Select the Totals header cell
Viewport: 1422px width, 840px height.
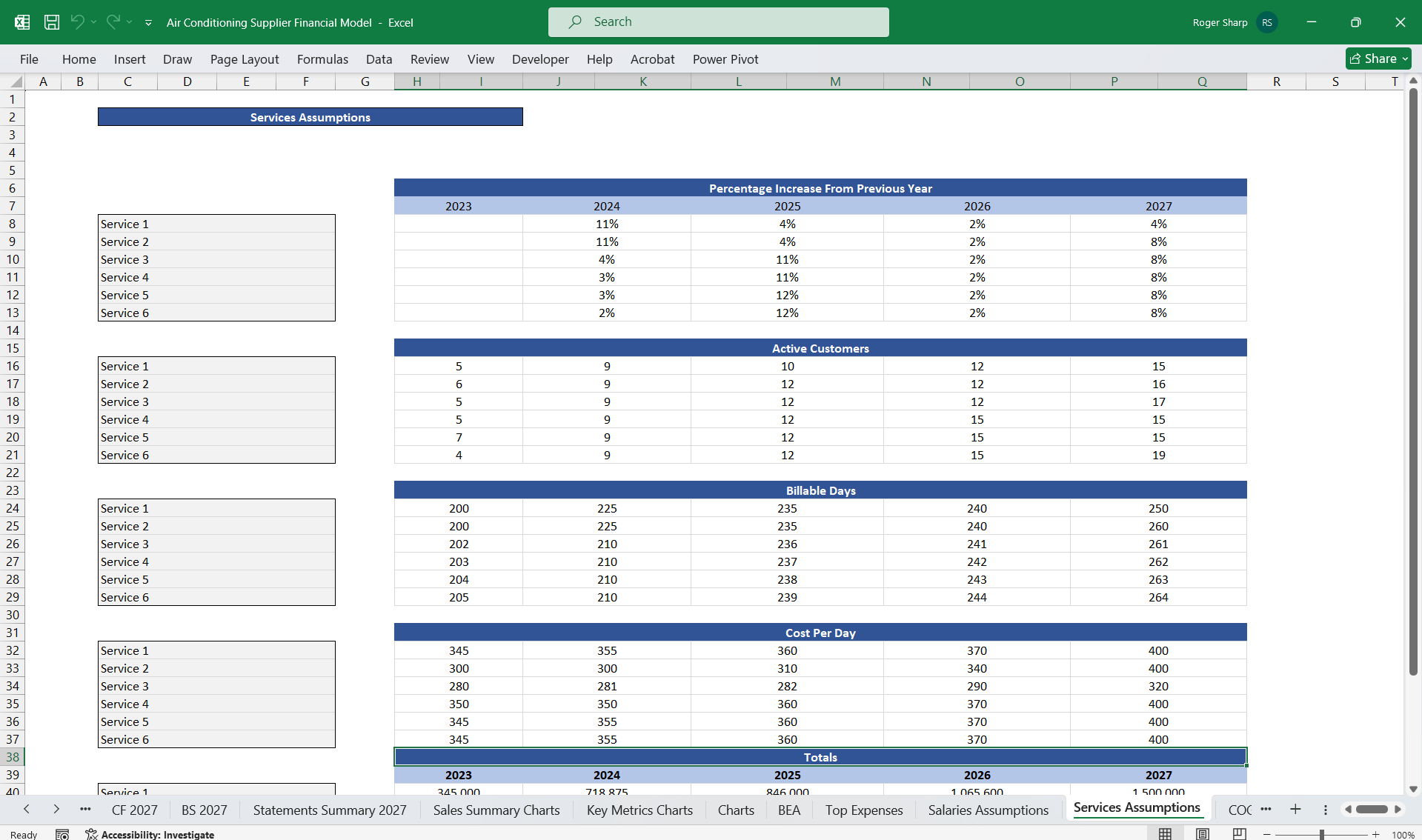coord(820,757)
